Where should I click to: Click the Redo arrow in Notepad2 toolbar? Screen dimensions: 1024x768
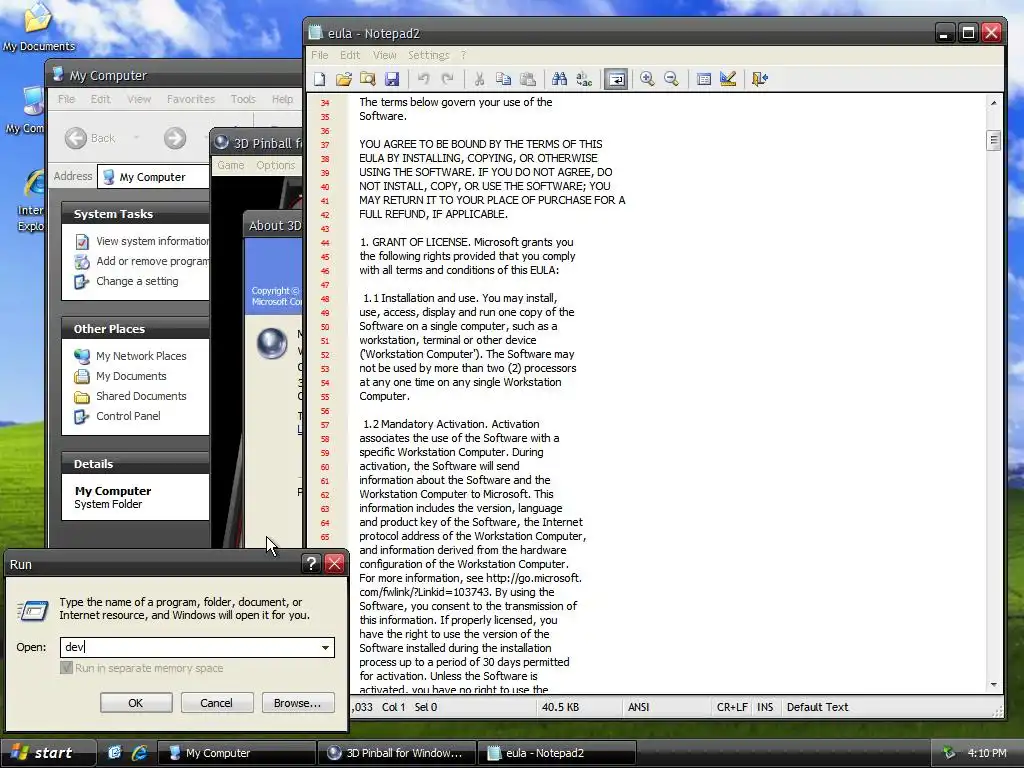tap(448, 79)
